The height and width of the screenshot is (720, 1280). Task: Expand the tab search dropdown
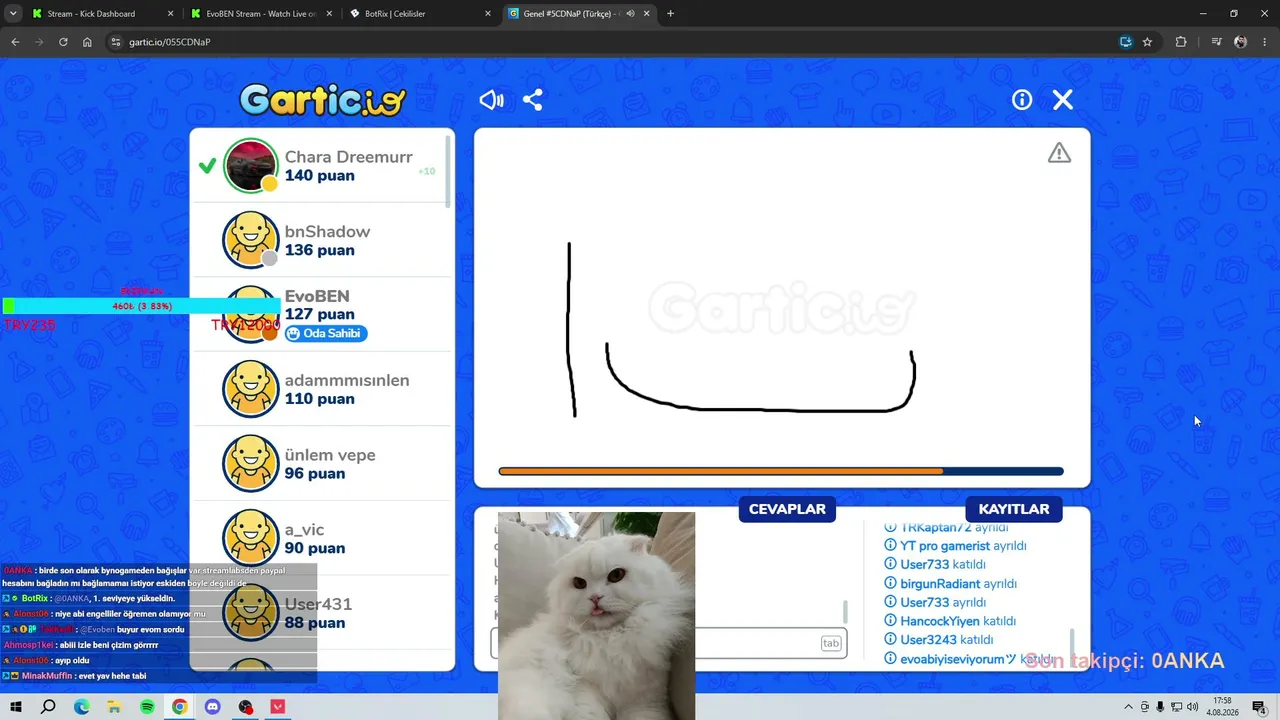[13, 14]
